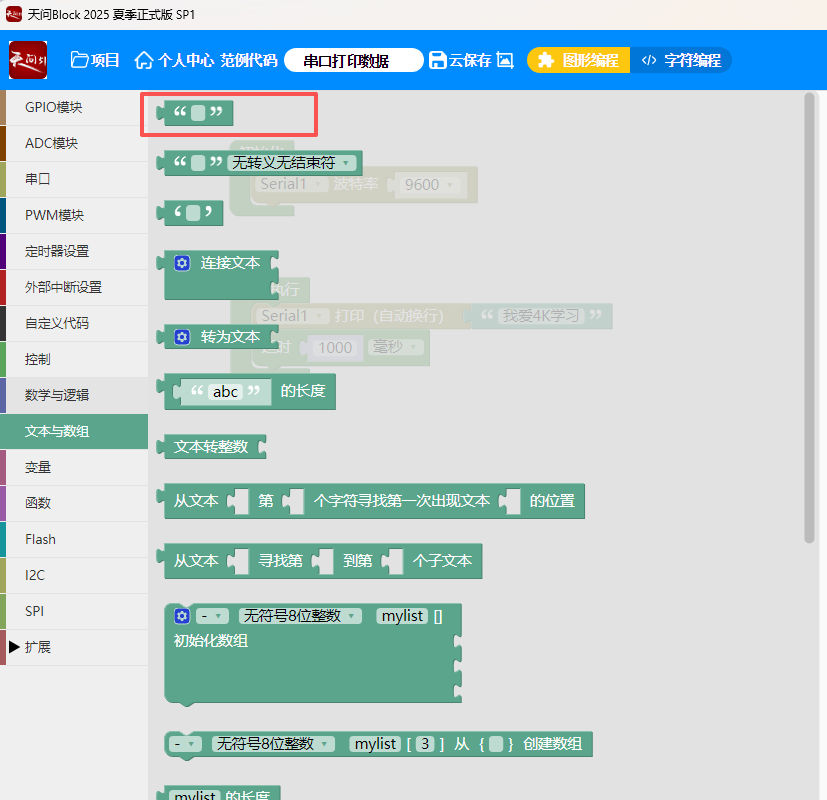Click the vertical scrollbar of the block flyout

809,320
